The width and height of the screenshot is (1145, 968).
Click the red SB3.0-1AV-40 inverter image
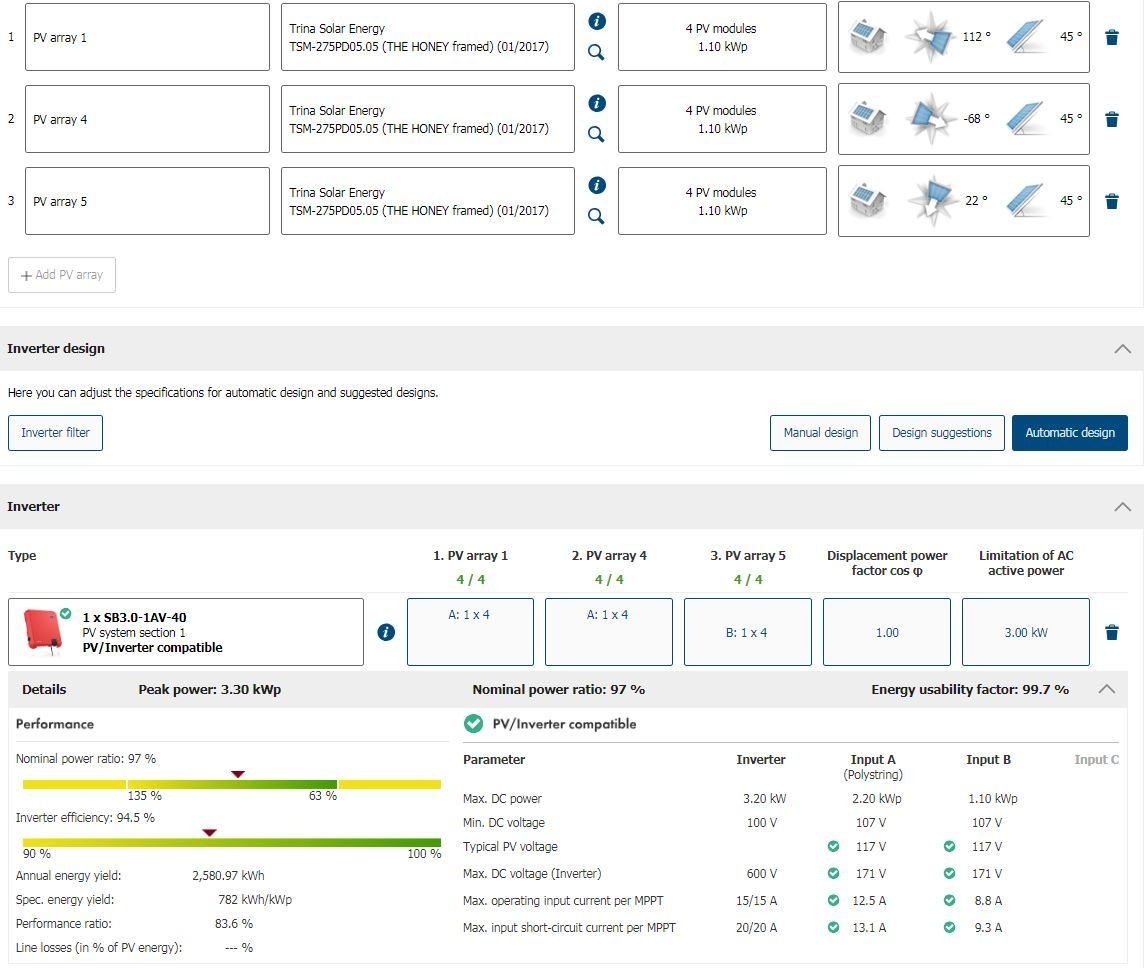pyautogui.click(x=41, y=631)
